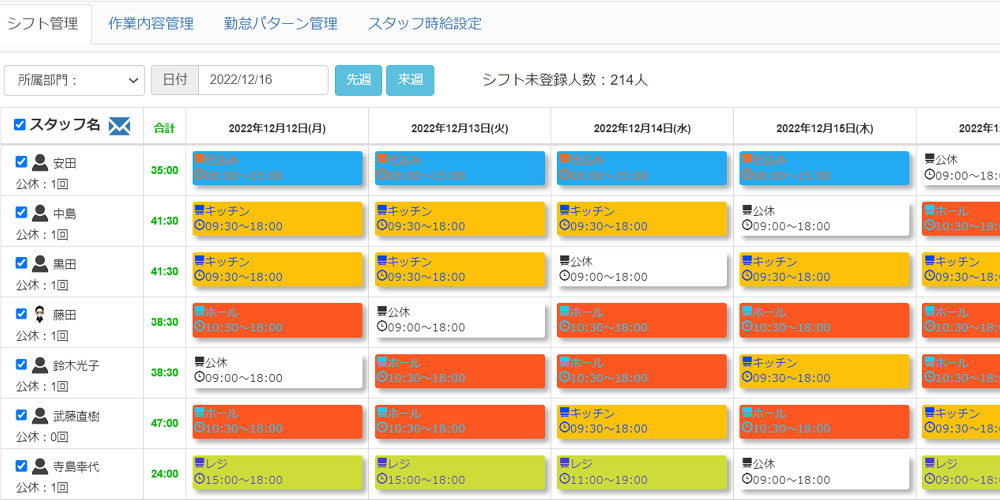Click task icon in 鈴木光子's Dec 12 公休 card

point(199,362)
